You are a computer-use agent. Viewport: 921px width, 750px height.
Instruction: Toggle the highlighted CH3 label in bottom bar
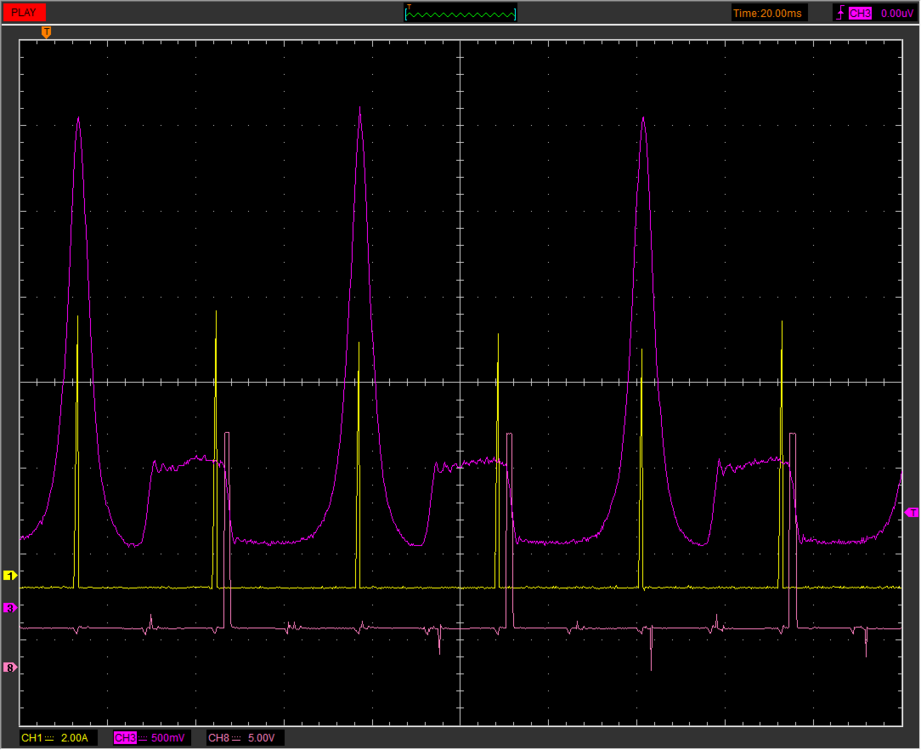[125, 738]
